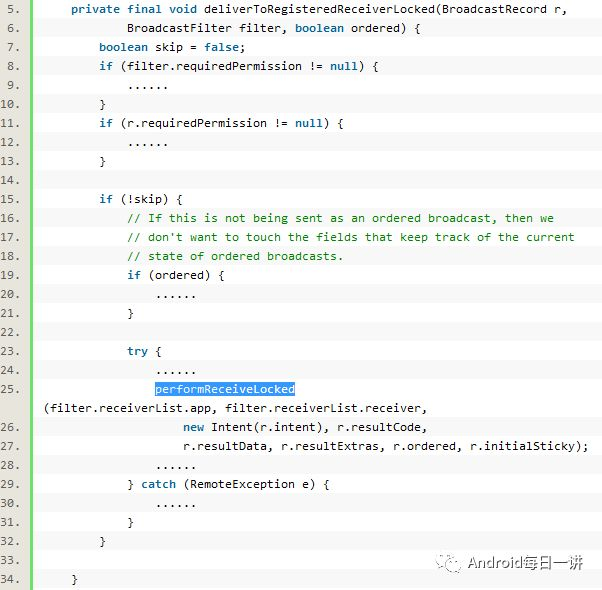Screen dimensions: 602x590
Task: Click 'r.resultCode' argument
Action: pyautogui.click(x=378, y=427)
